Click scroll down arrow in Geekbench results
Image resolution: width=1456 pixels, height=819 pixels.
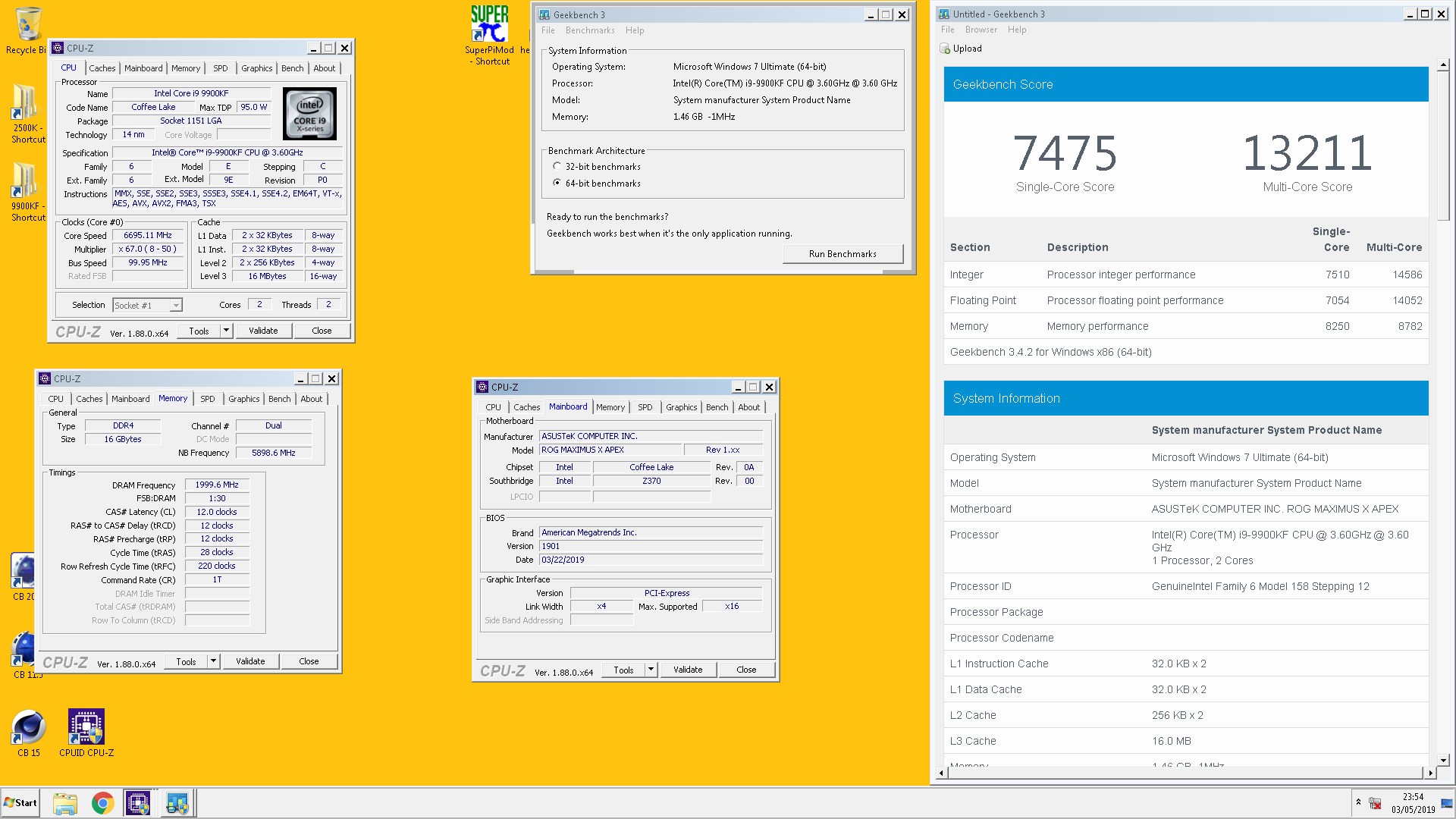[1443, 760]
